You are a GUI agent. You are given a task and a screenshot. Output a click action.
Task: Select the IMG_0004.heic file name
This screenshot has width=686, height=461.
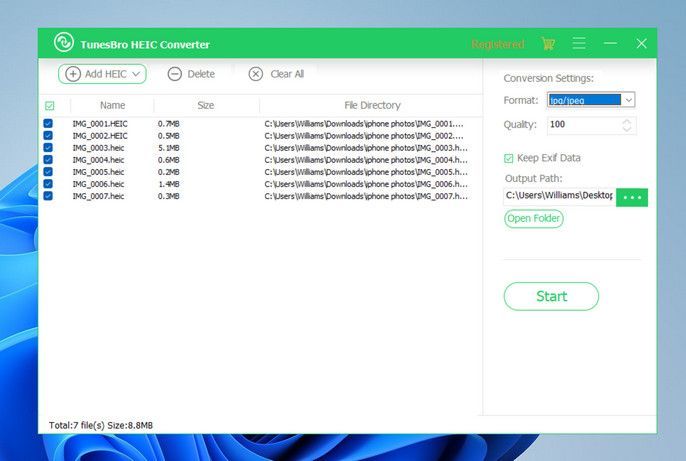(x=98, y=160)
